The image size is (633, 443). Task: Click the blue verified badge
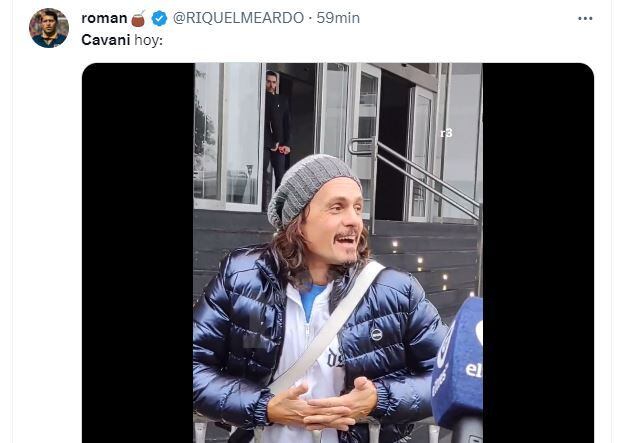coord(159,18)
